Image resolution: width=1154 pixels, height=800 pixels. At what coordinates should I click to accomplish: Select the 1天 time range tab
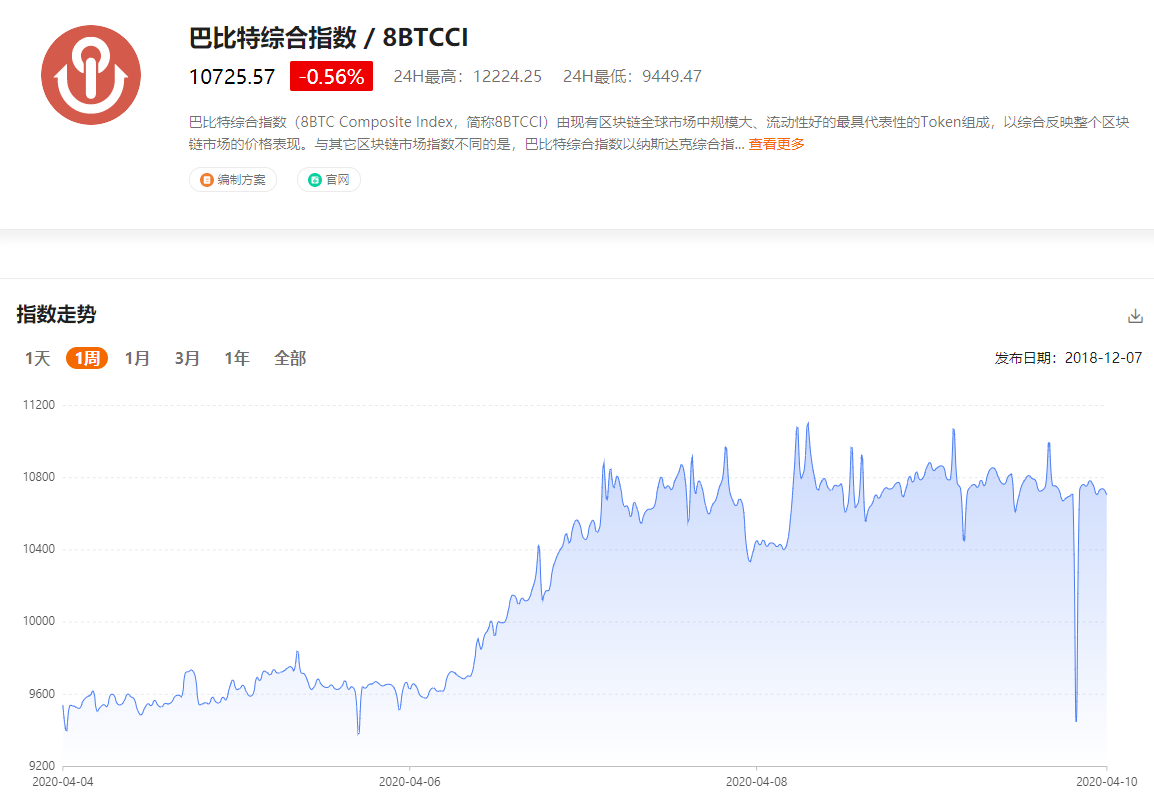[38, 358]
